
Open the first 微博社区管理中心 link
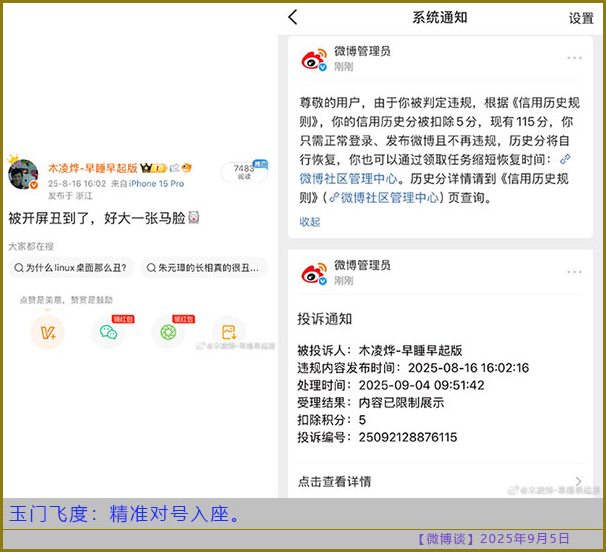348,179
